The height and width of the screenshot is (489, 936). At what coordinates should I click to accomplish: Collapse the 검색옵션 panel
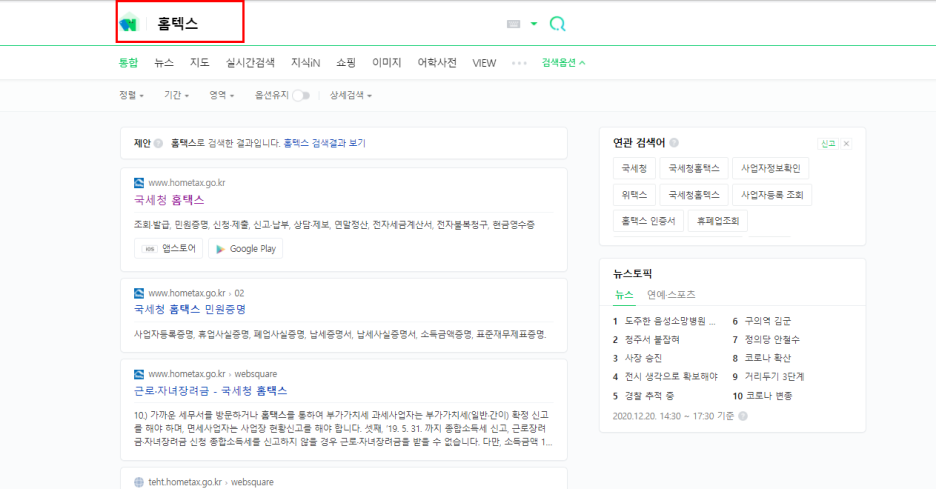pyautogui.click(x=563, y=63)
